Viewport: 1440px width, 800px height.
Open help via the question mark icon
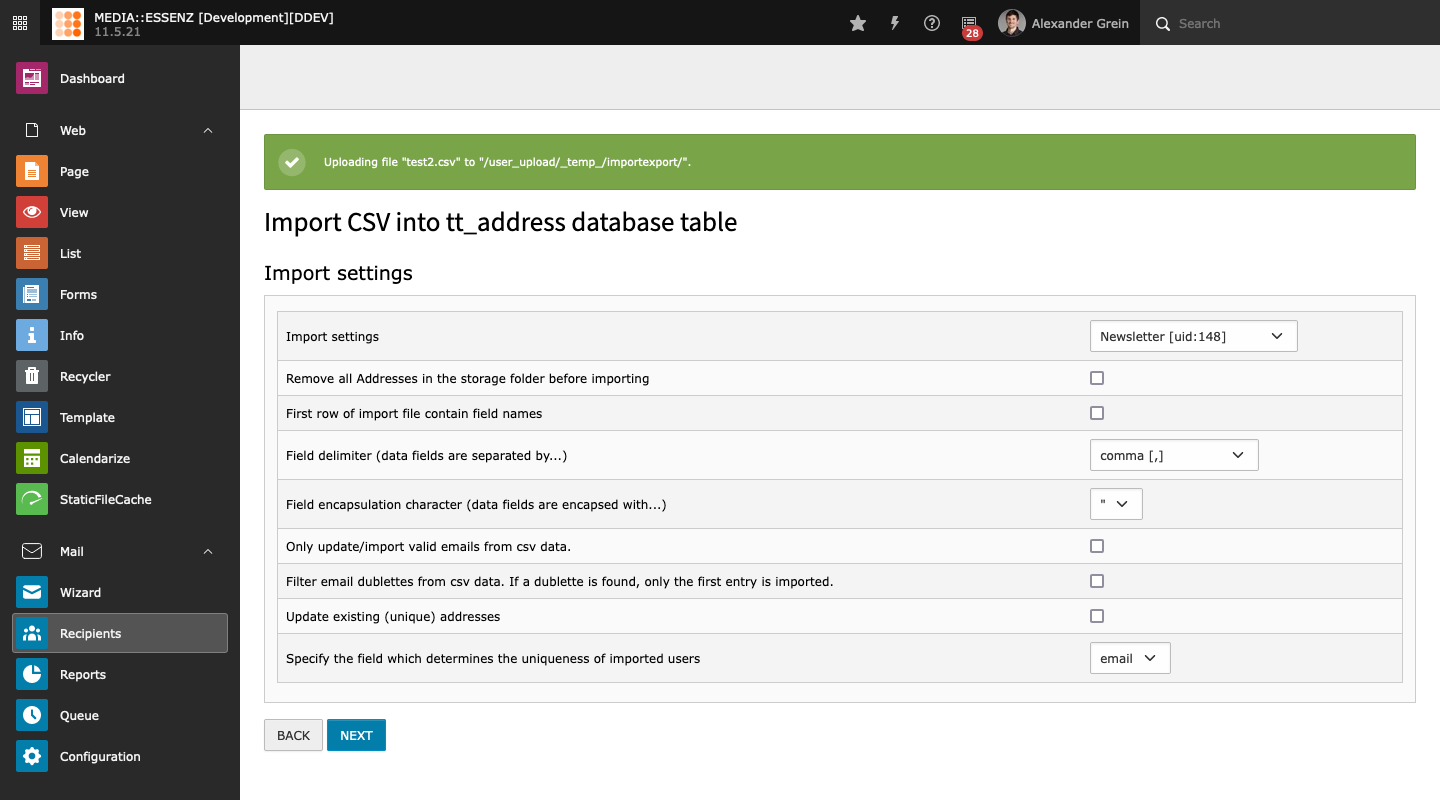coord(932,23)
